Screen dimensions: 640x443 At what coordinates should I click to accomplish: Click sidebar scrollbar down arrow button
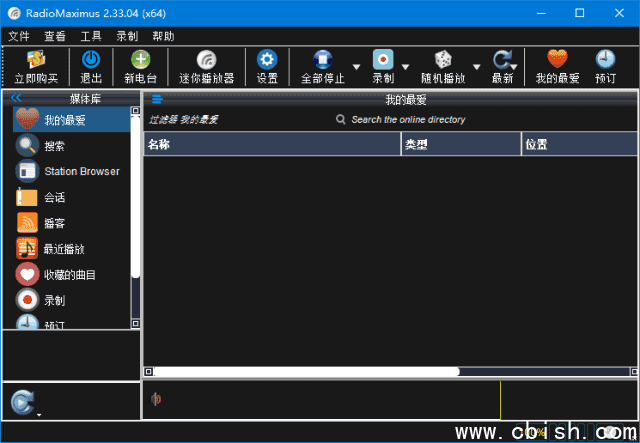pyautogui.click(x=136, y=324)
